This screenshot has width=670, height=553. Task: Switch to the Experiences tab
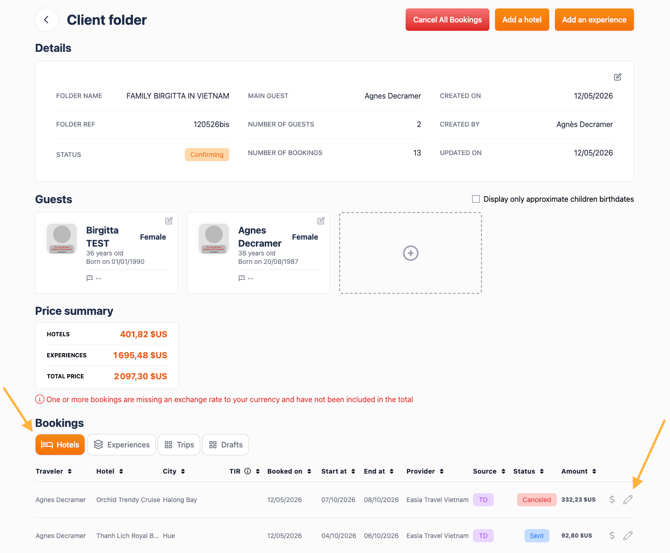tap(122, 445)
